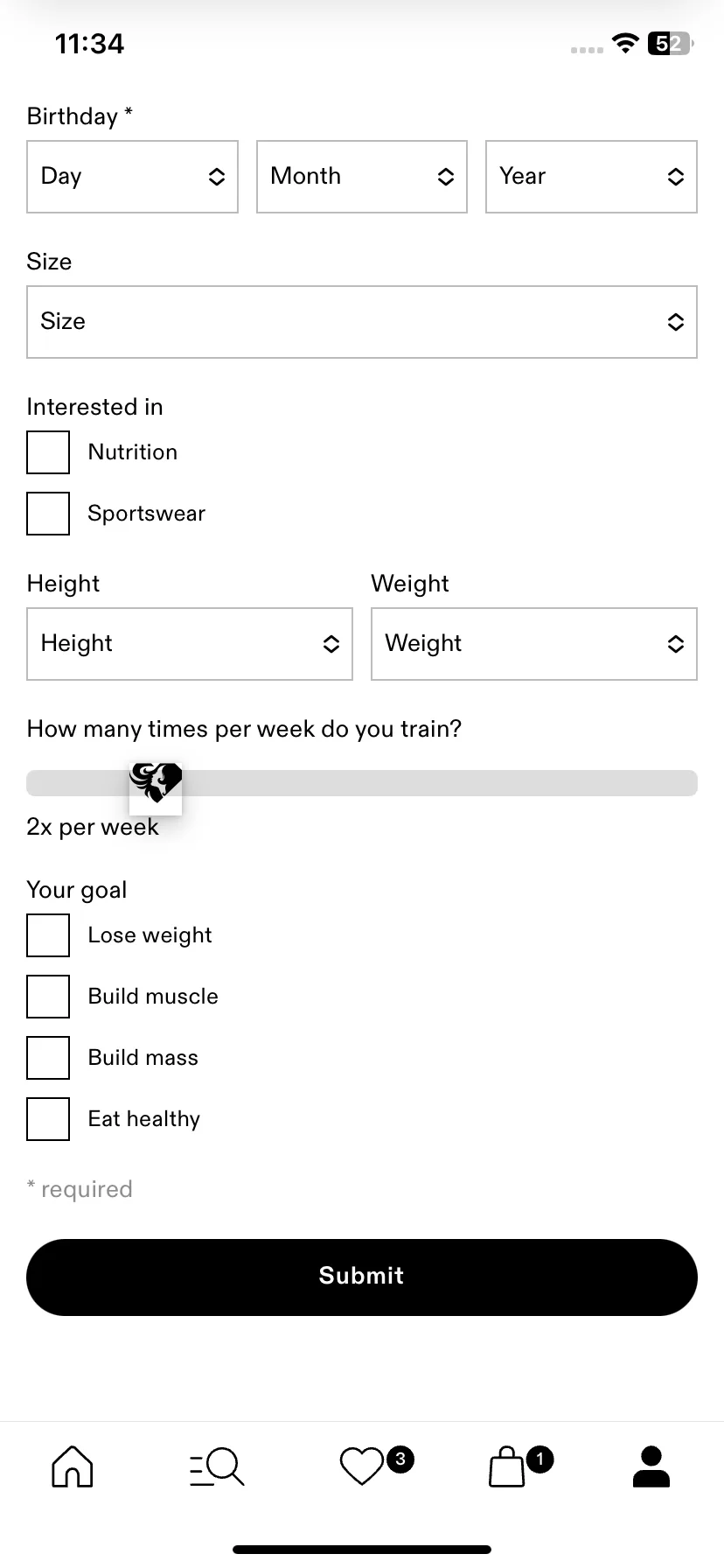
Task: Open the shopping bag icon
Action: (x=506, y=1466)
